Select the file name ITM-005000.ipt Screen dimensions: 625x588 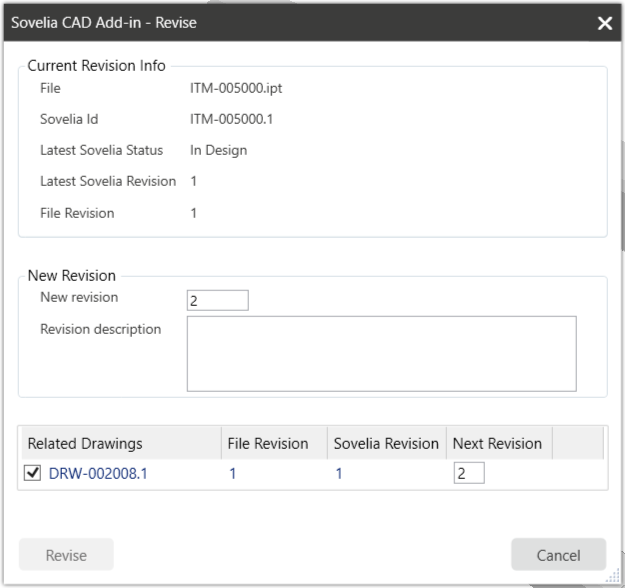(236, 88)
